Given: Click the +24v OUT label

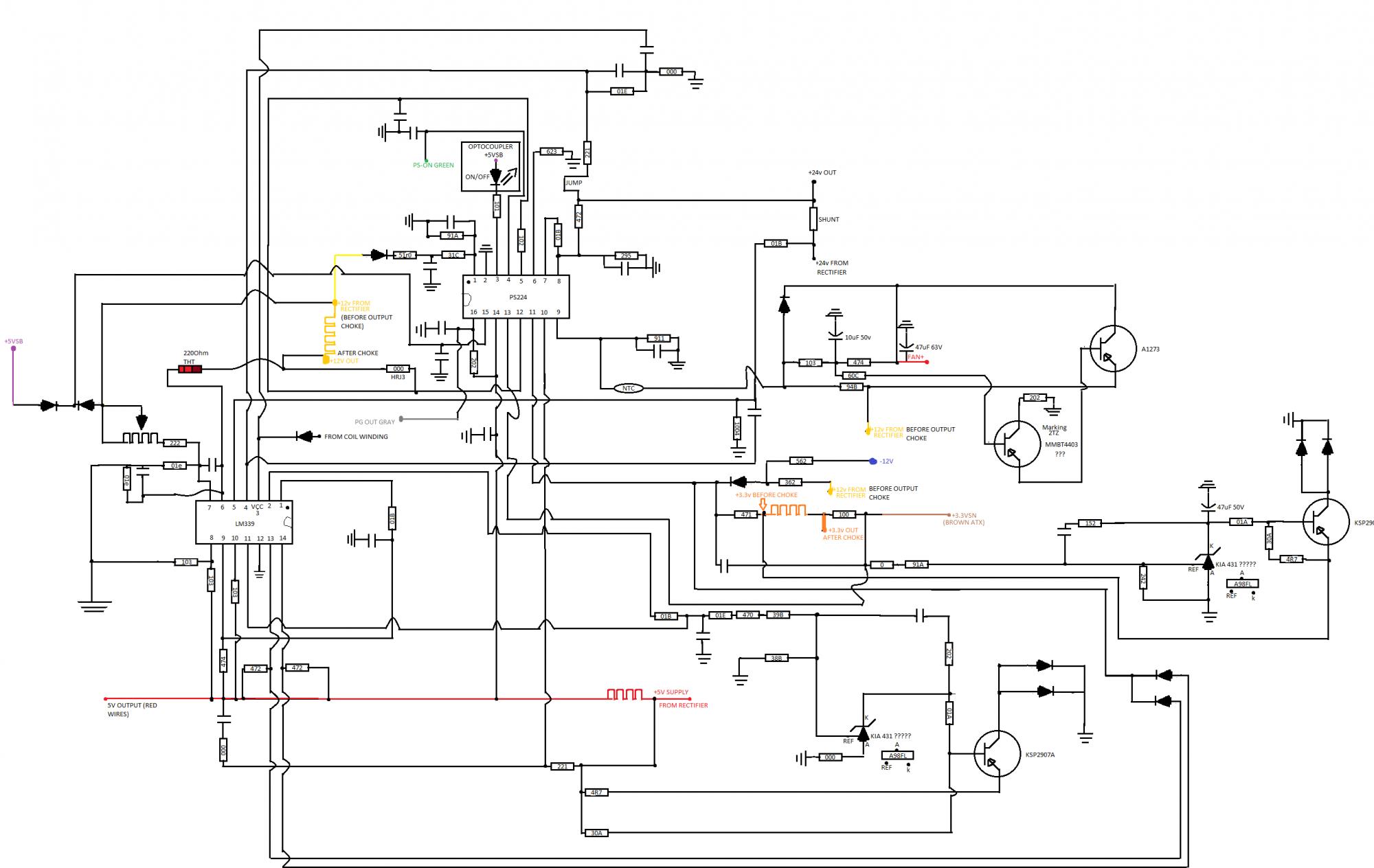Looking at the screenshot, I should (822, 172).
